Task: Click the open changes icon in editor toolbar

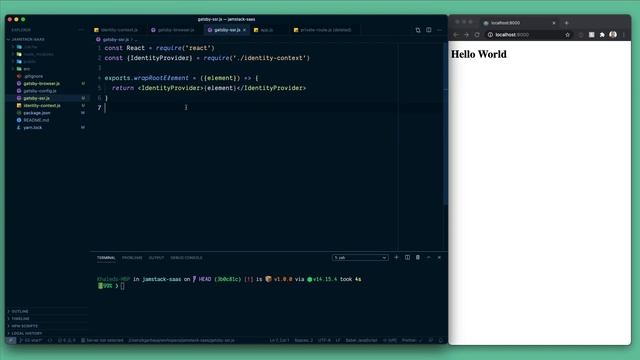Action: (418, 30)
